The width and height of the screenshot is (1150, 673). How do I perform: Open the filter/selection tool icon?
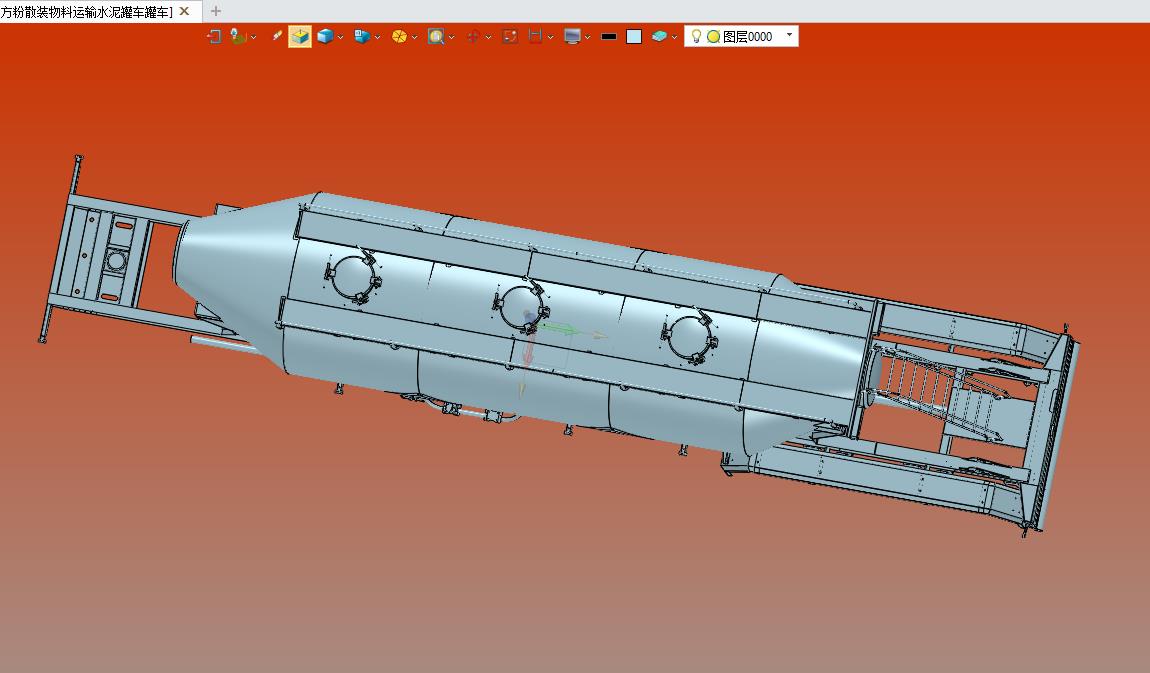(238, 36)
